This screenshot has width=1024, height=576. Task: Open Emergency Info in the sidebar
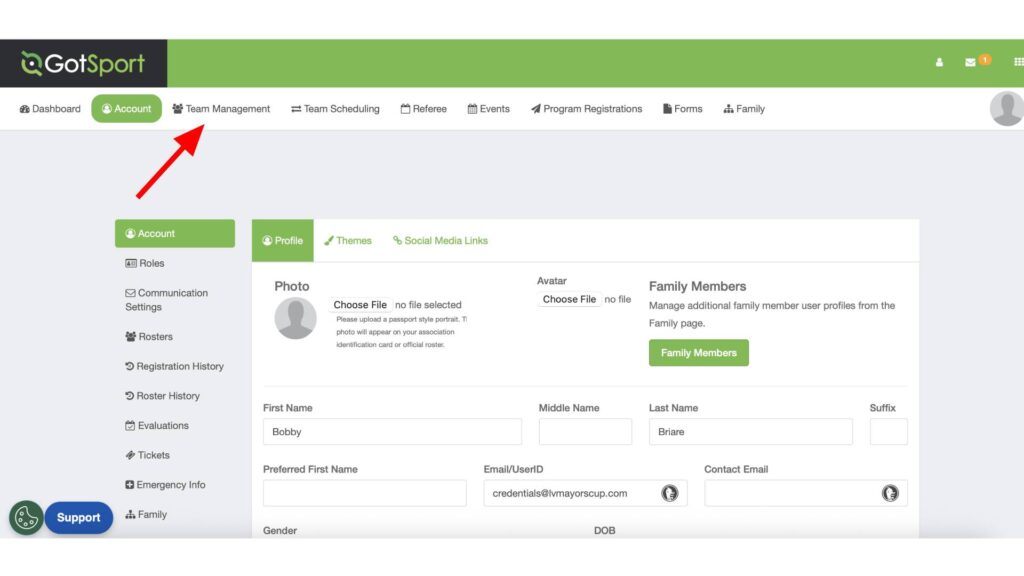coord(170,485)
